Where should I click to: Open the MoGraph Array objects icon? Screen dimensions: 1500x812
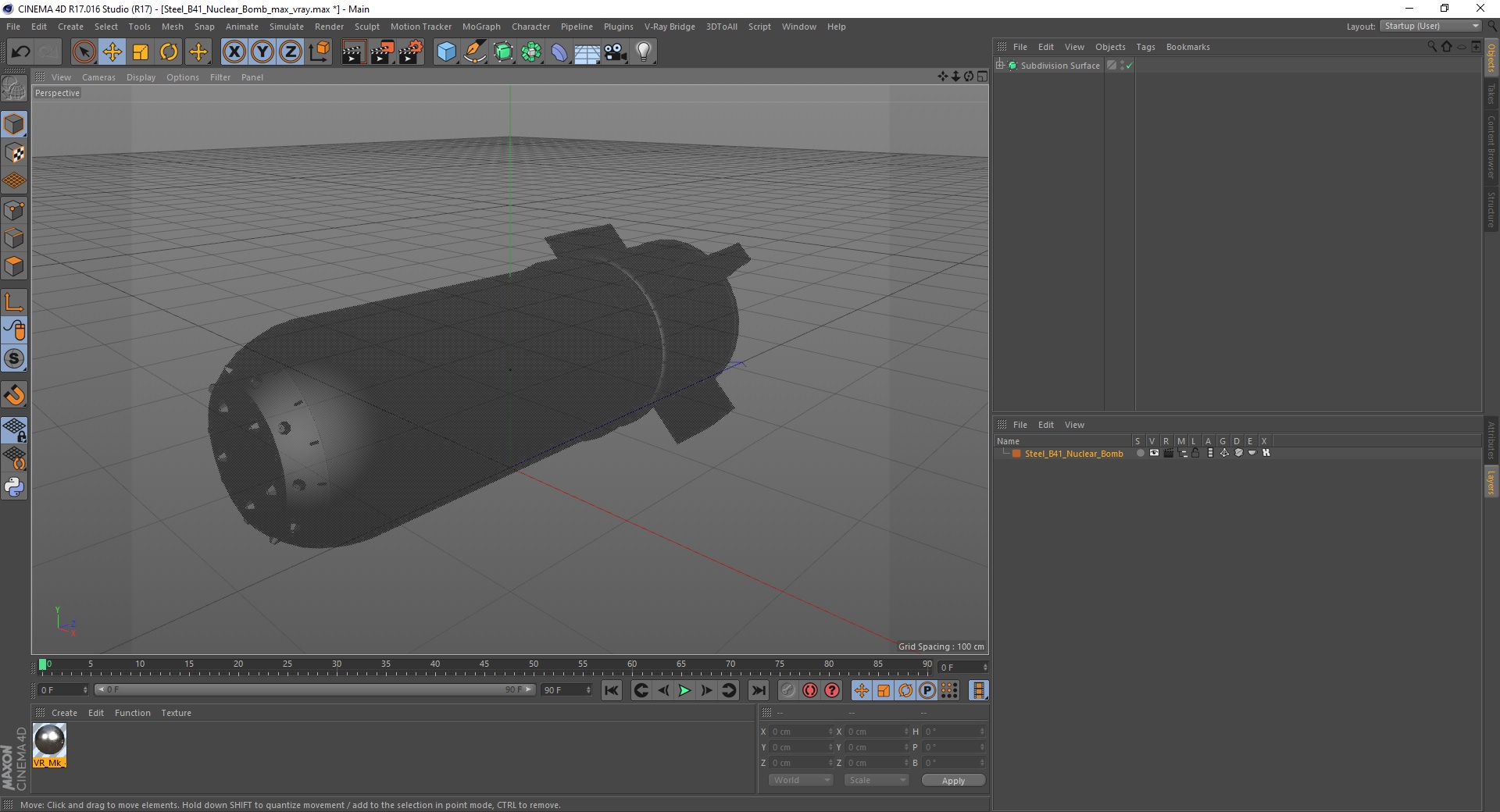pyautogui.click(x=531, y=52)
